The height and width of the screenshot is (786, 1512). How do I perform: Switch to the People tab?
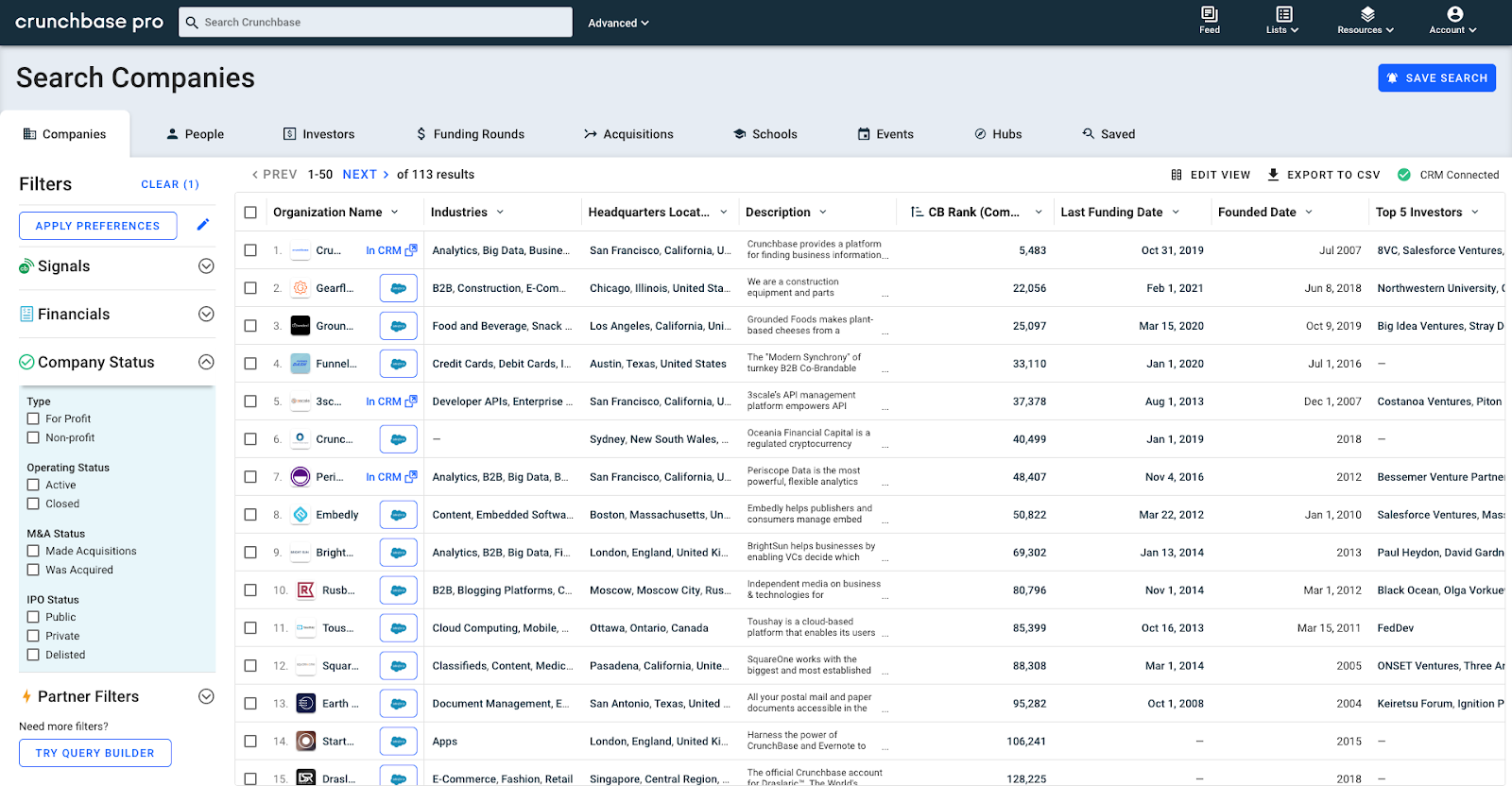(x=196, y=134)
